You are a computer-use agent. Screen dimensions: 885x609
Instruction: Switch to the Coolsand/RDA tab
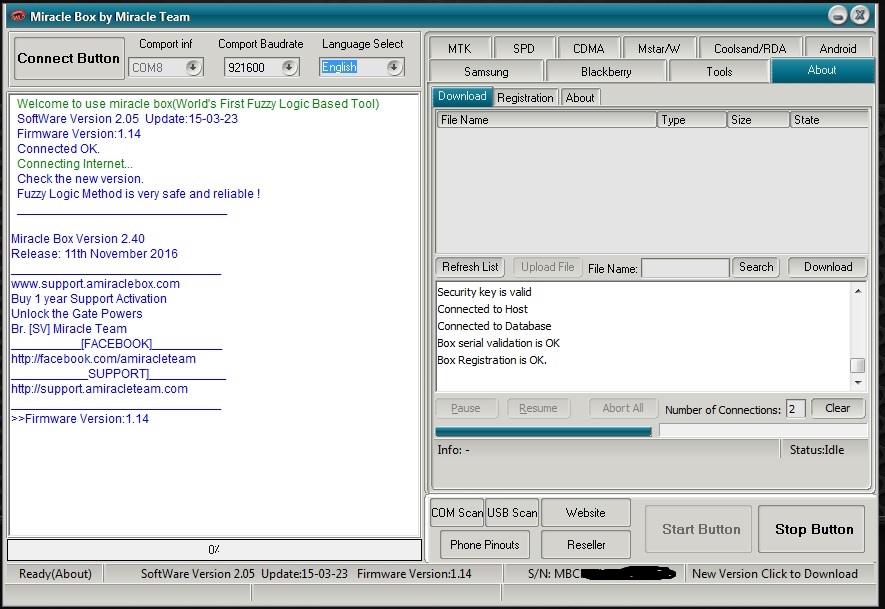point(750,49)
